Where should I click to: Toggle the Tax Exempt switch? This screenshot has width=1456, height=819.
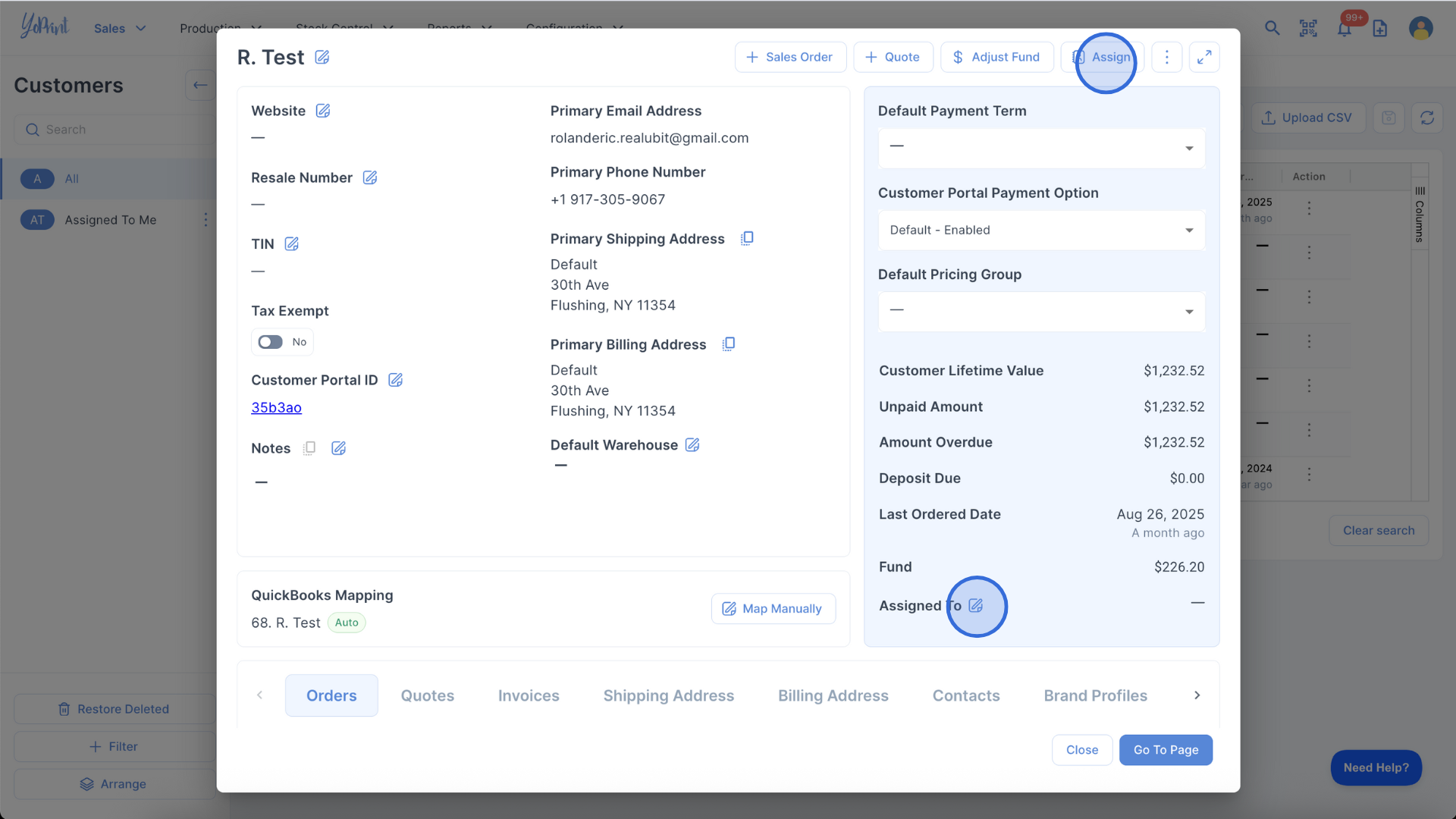click(271, 342)
